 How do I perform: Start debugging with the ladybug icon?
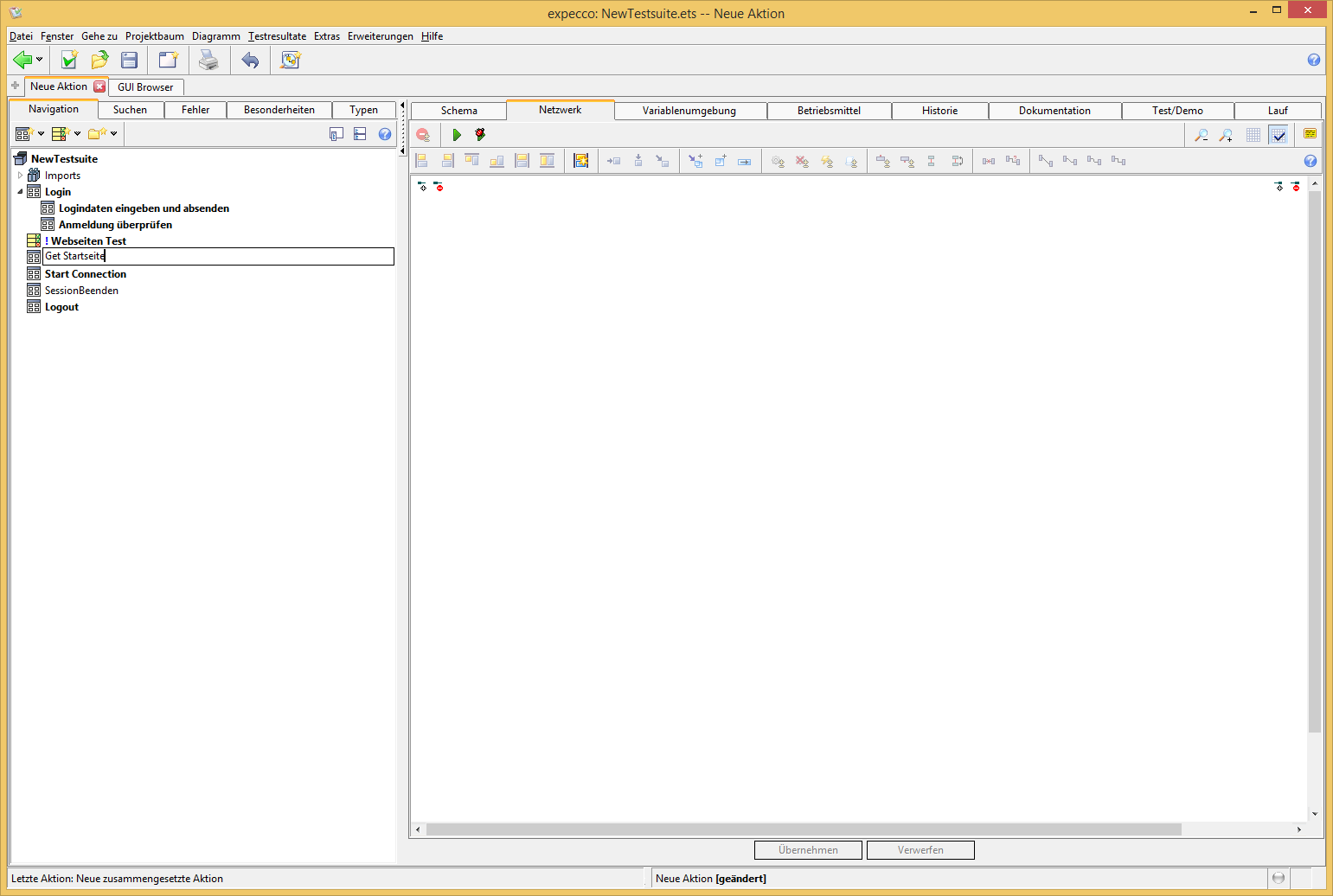[480, 135]
